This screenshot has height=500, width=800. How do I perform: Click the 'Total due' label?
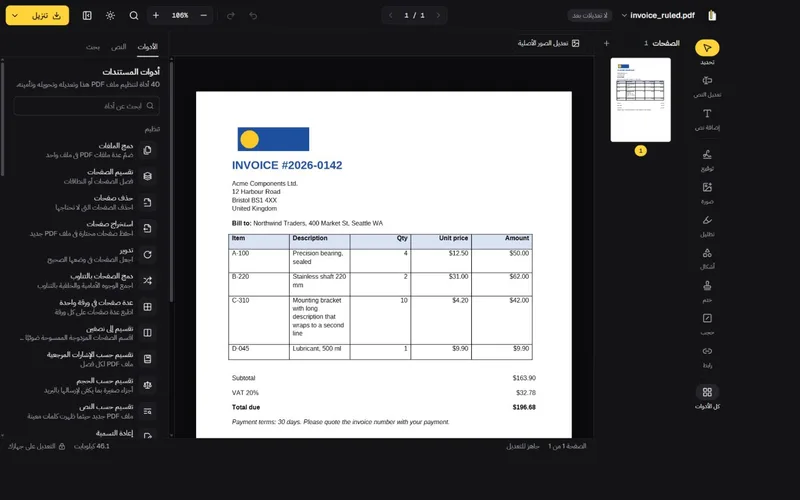click(246, 407)
